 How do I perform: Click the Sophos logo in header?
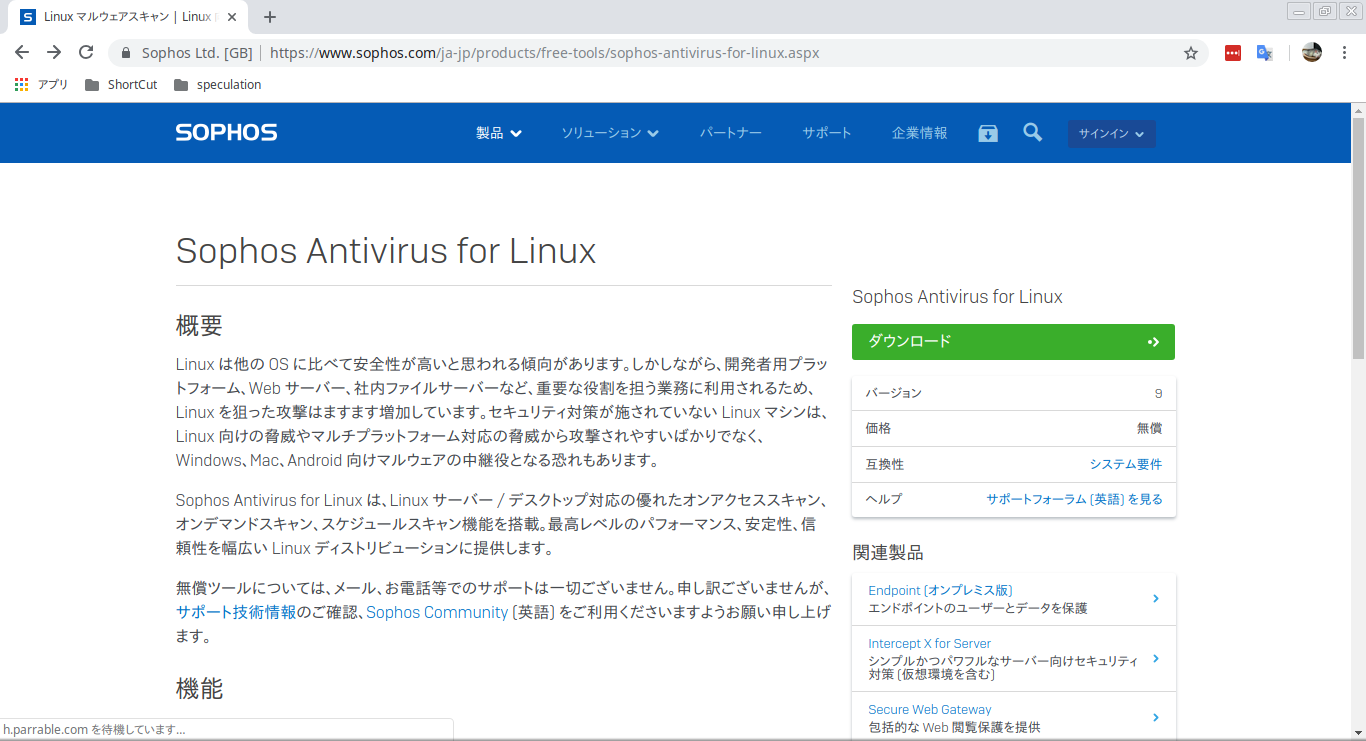226,133
